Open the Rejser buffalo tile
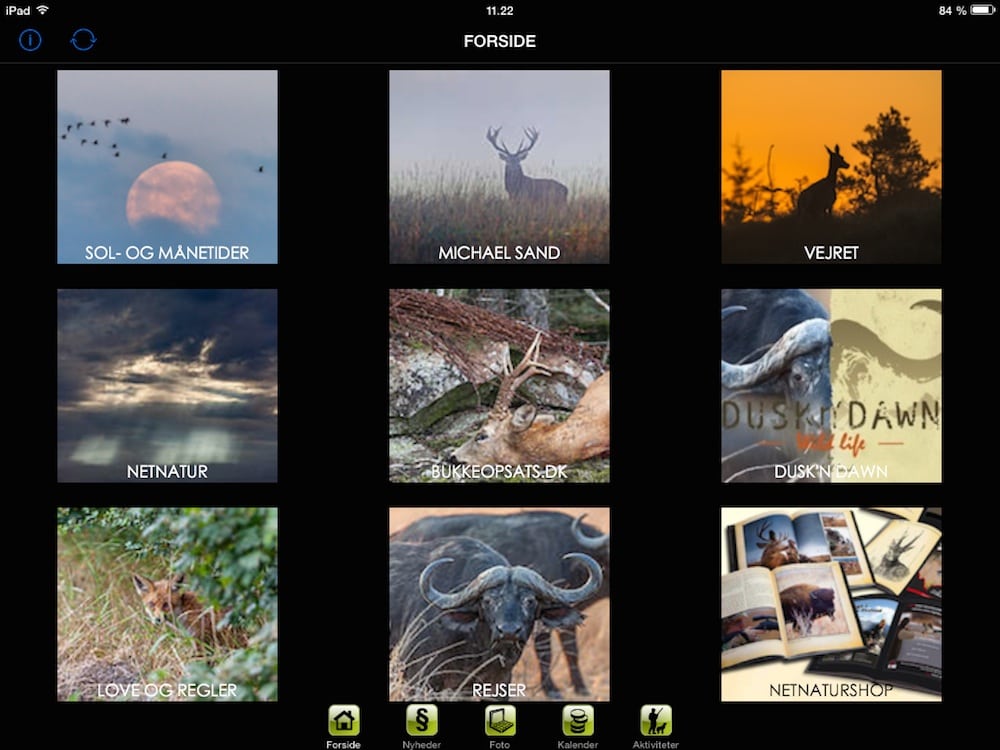 click(499, 604)
